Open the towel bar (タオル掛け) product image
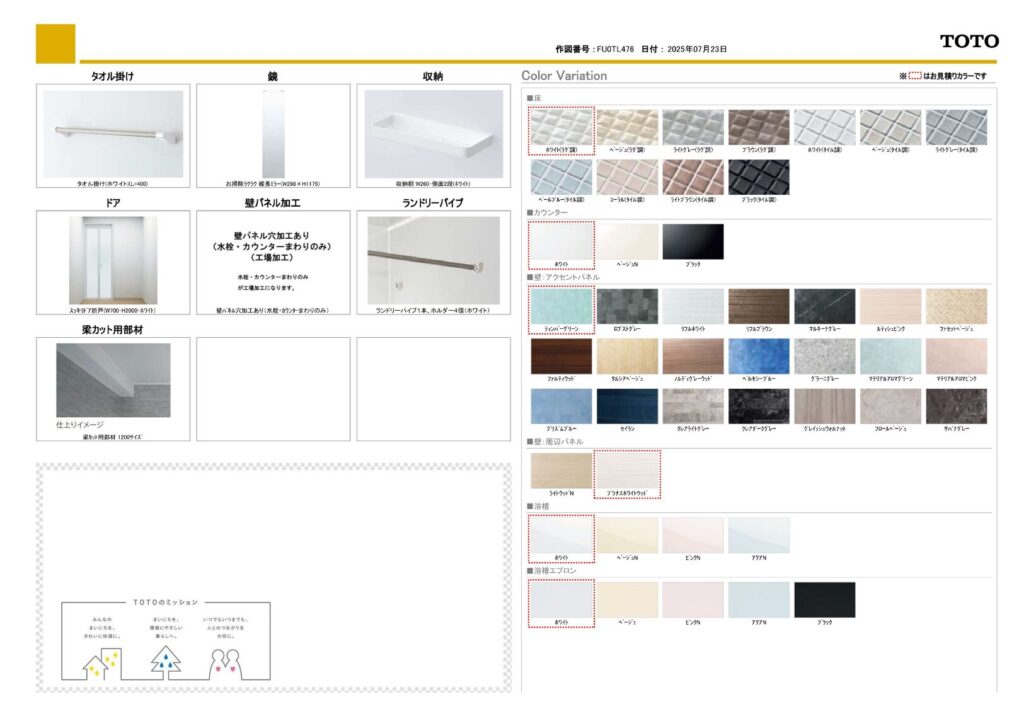1024x709 pixels. [113, 134]
